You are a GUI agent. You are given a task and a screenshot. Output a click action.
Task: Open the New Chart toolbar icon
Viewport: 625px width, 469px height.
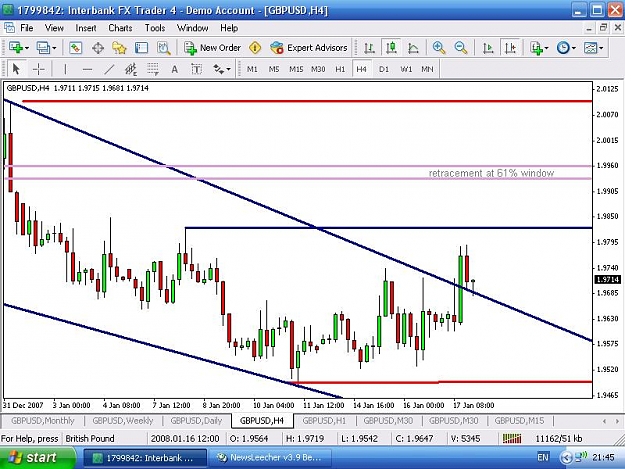coord(16,48)
